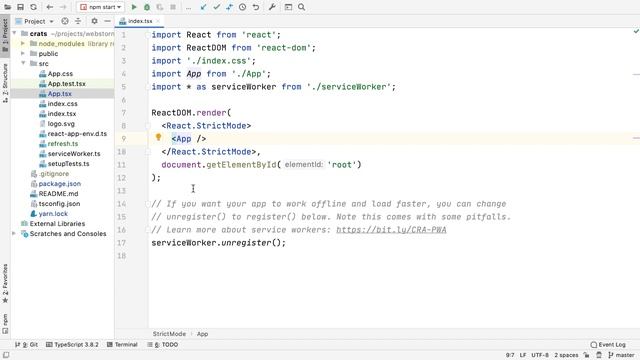Click StrictMode in the breadcrumb bar
This screenshot has height=360, width=640.
click(x=169, y=334)
